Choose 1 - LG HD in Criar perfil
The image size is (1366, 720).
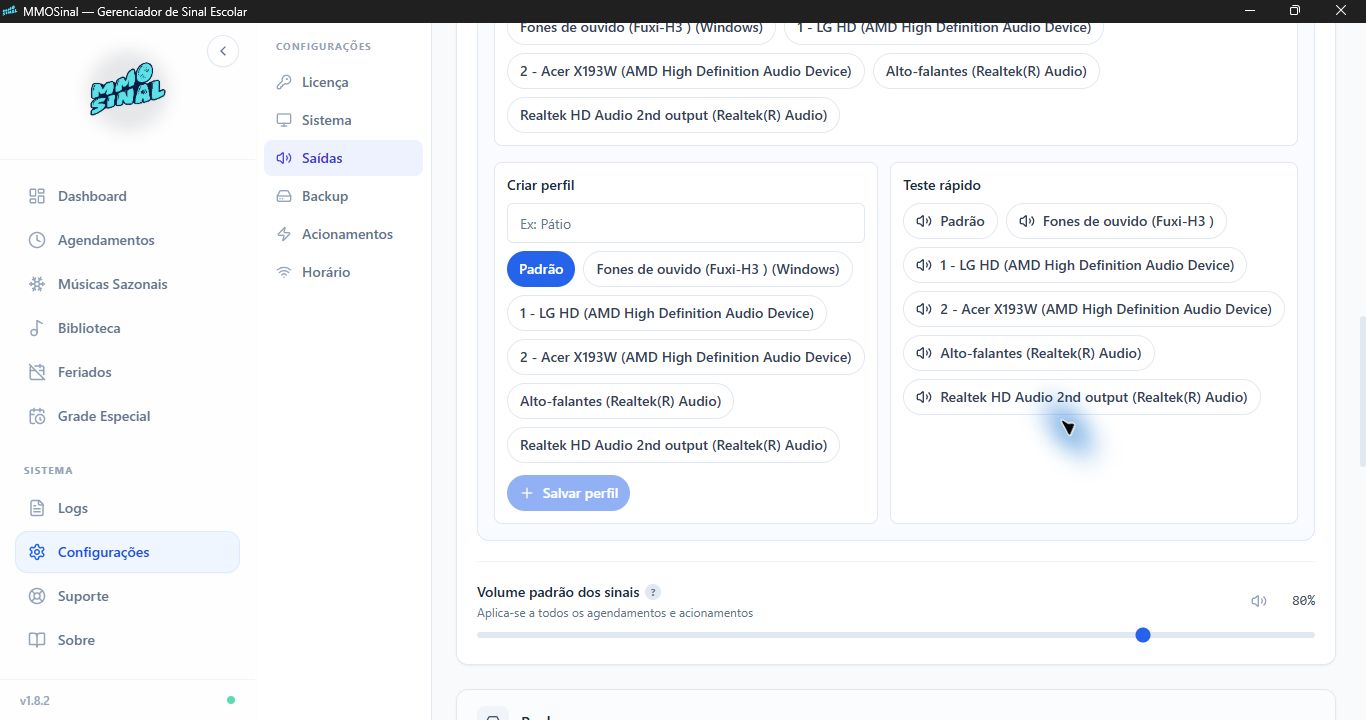point(667,313)
